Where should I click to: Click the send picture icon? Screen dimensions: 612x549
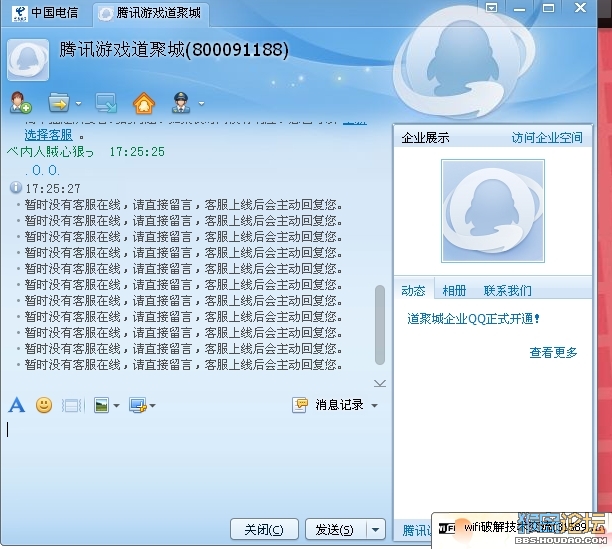pyautogui.click(x=101, y=405)
